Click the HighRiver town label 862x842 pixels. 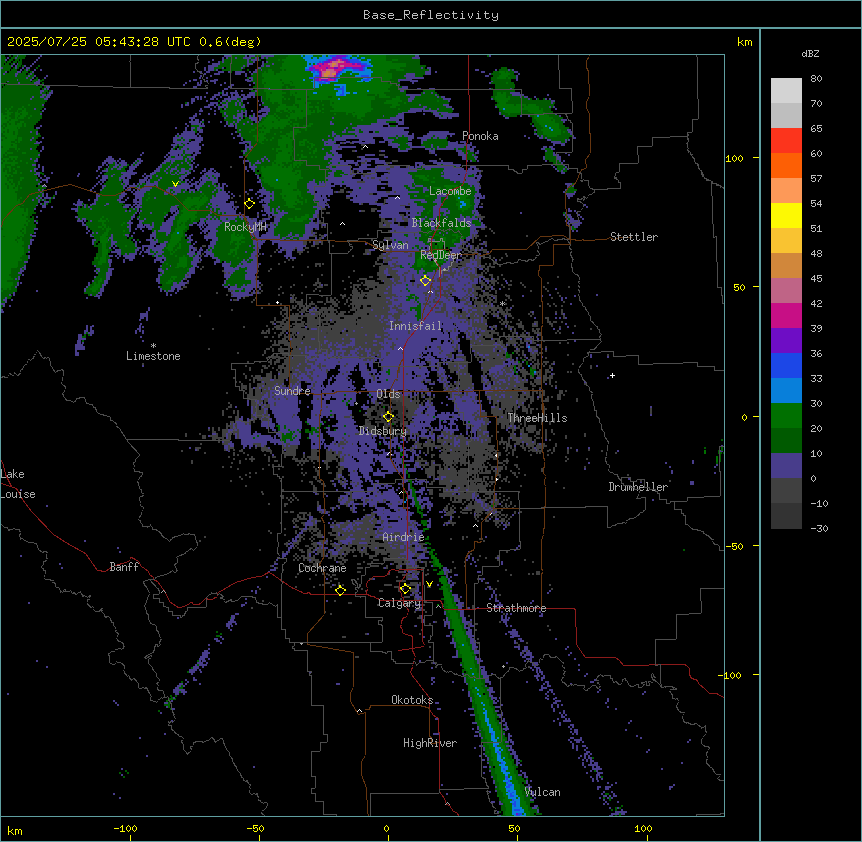[x=430, y=743]
